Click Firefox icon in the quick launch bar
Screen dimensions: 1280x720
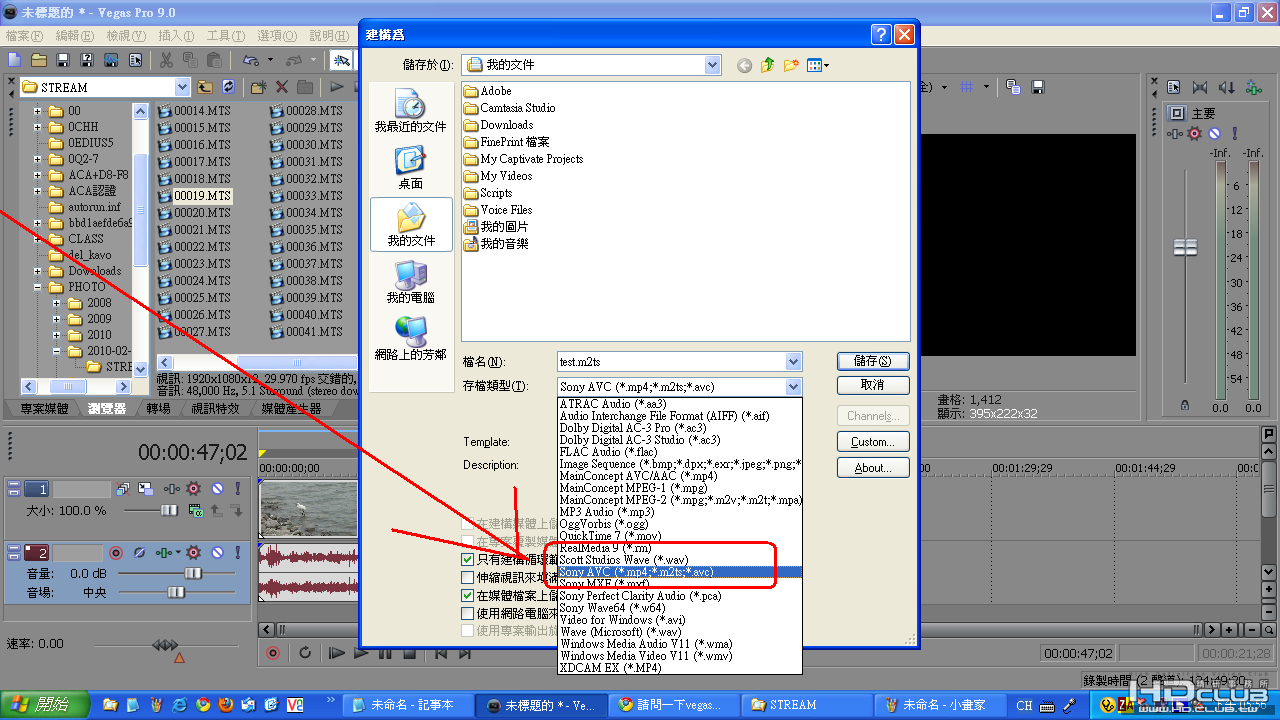point(226,705)
